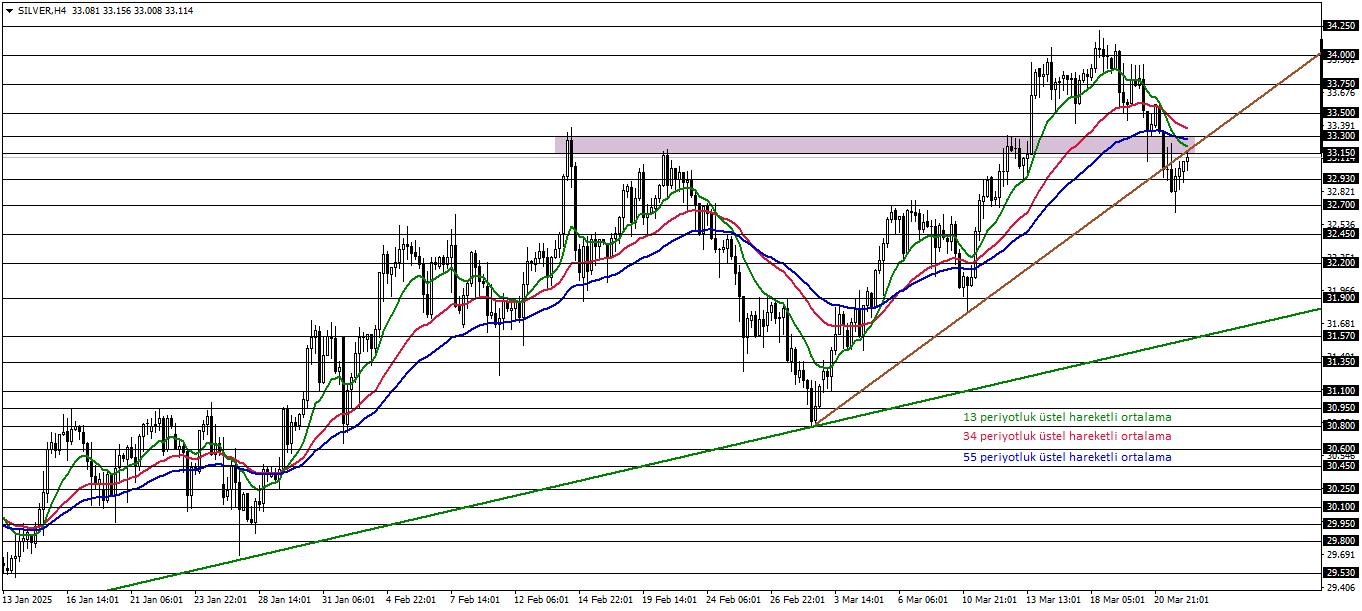Click the 30.950 price level label
The height and width of the screenshot is (611, 1362).
point(1340,408)
